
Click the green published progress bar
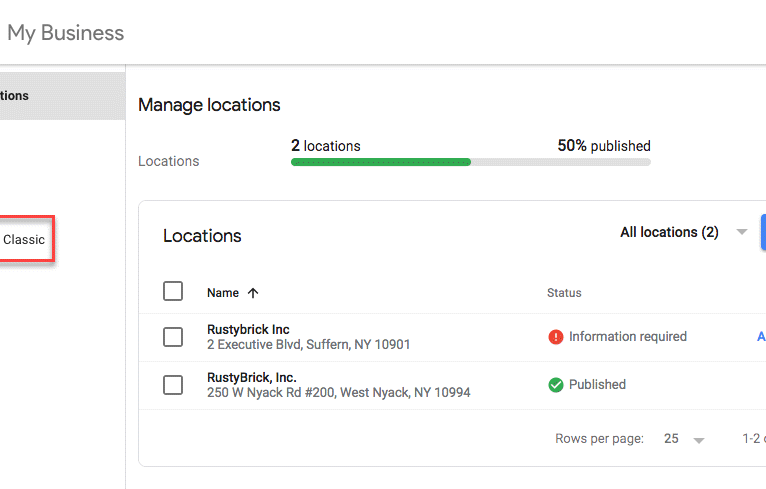[x=381, y=162]
